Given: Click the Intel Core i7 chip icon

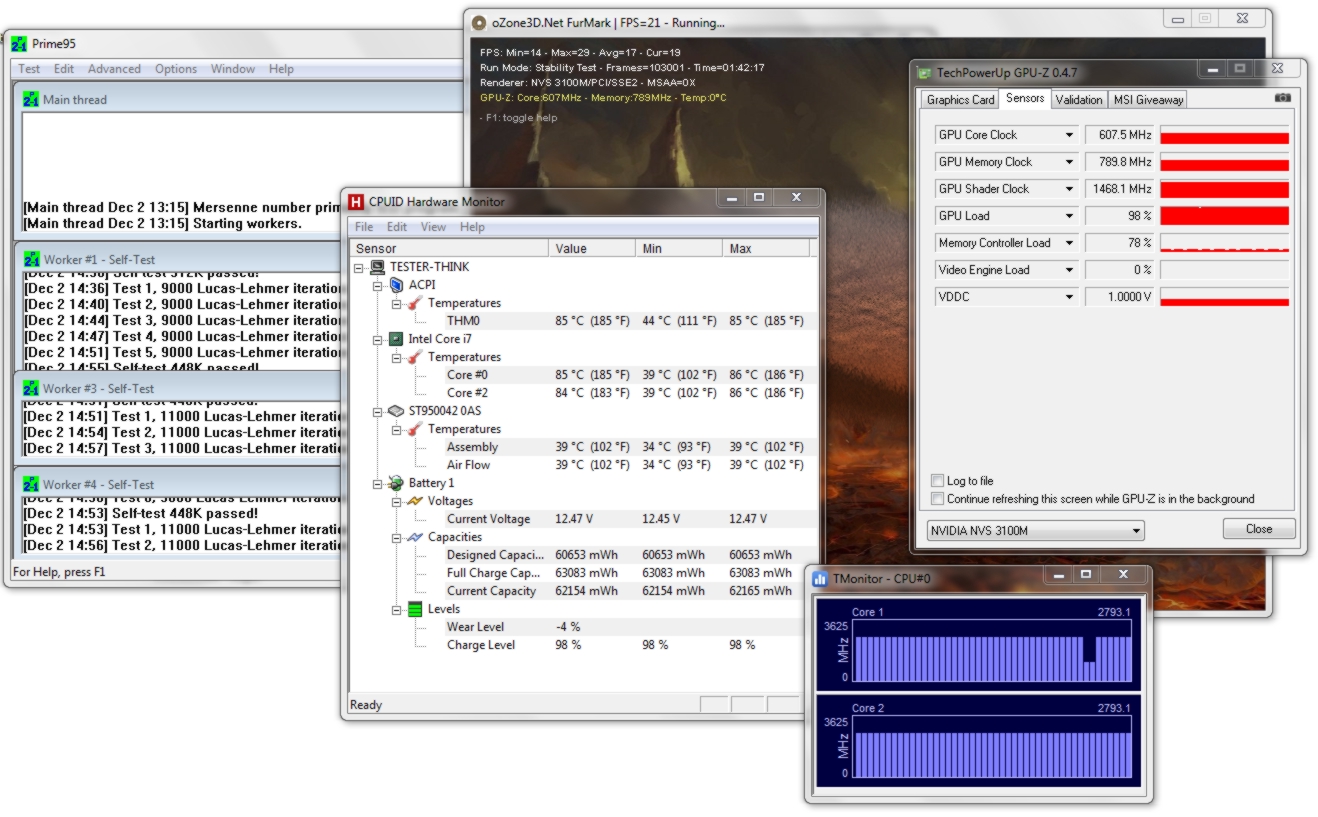Looking at the screenshot, I should [396, 339].
